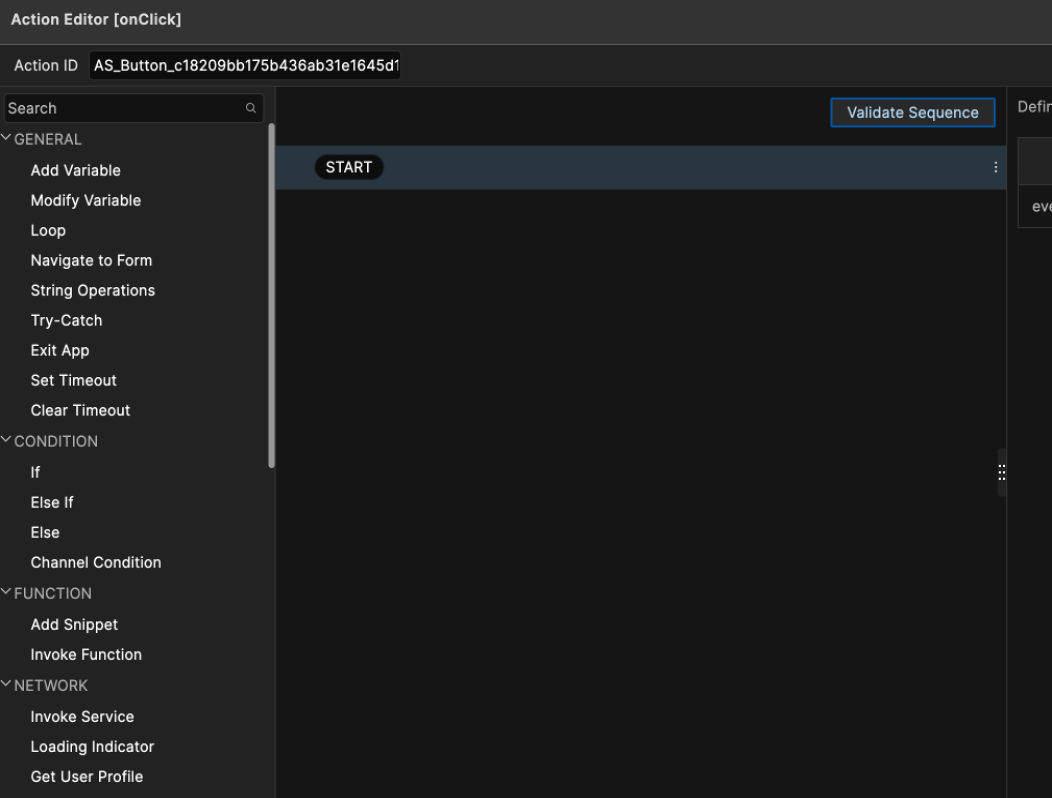The width and height of the screenshot is (1052, 798).
Task: Click the Action ID text field
Action: (252, 66)
